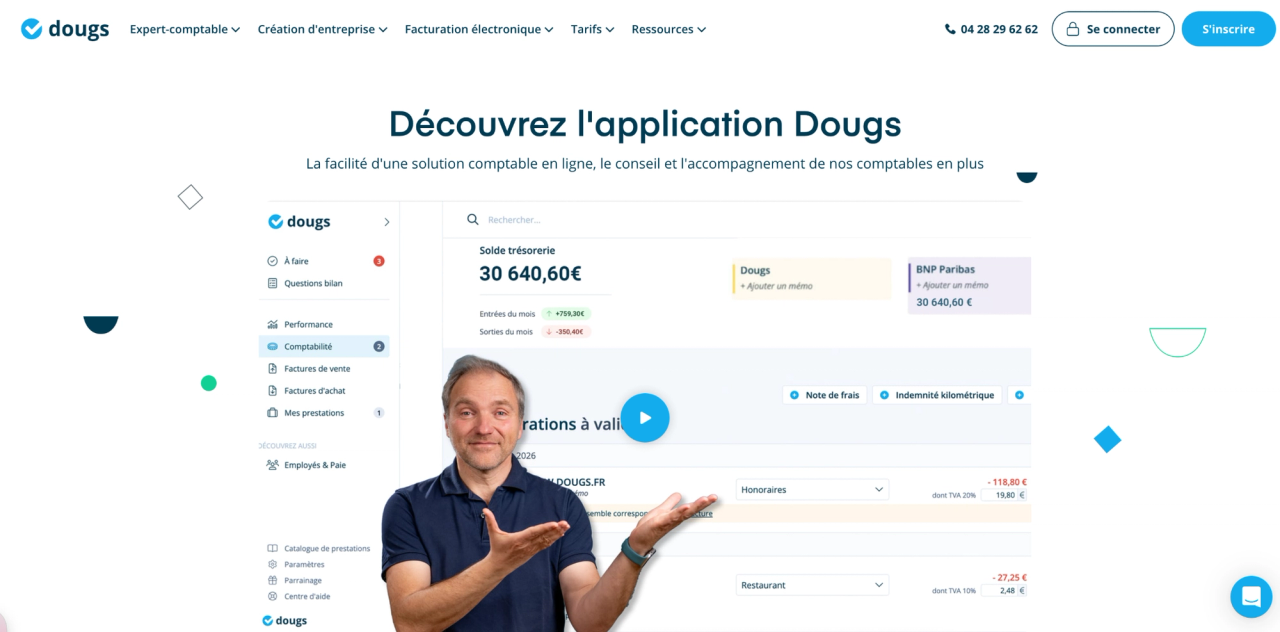Open the Ressources menu

(669, 29)
